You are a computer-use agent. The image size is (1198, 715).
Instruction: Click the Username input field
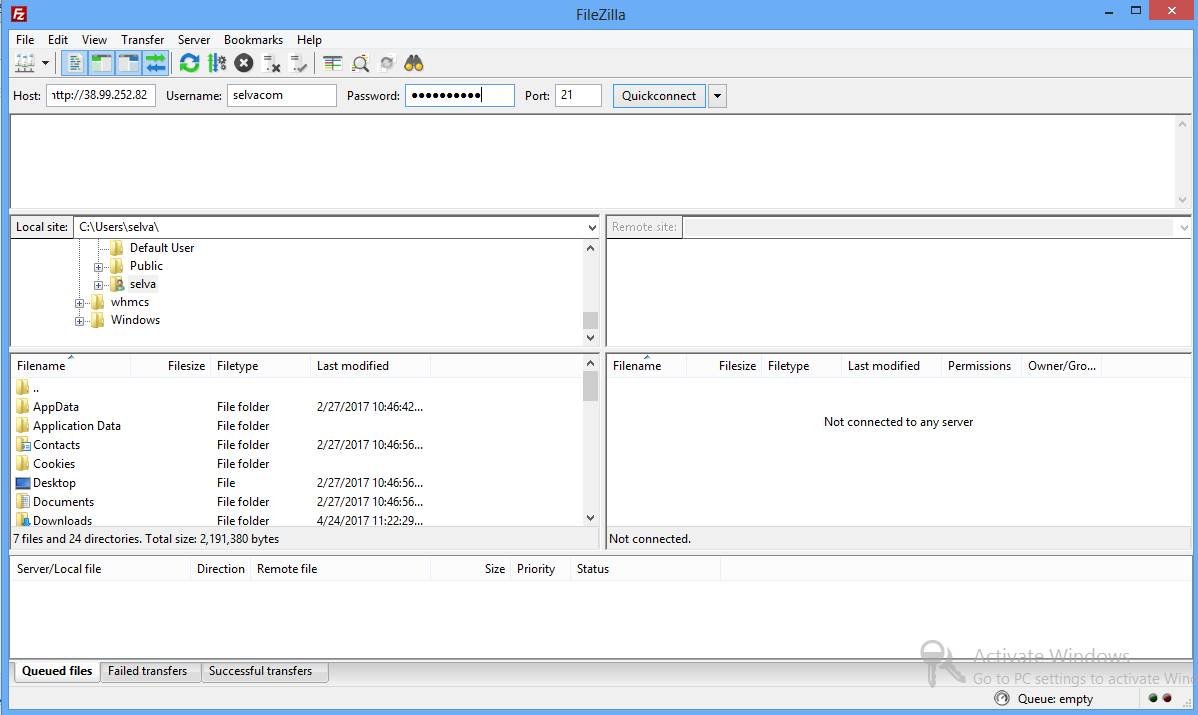pos(282,95)
